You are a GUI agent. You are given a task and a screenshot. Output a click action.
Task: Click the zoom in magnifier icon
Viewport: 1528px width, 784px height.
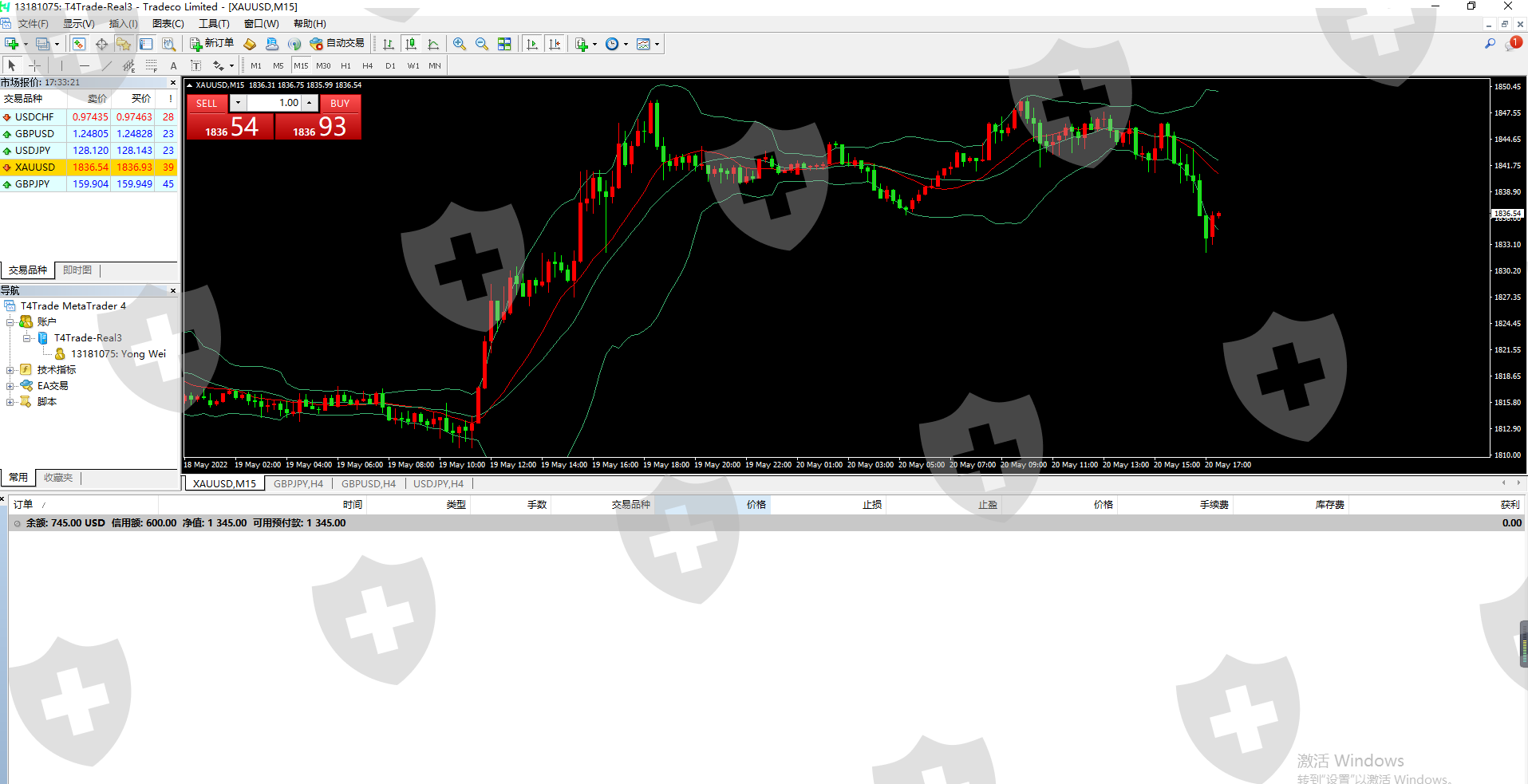[460, 44]
